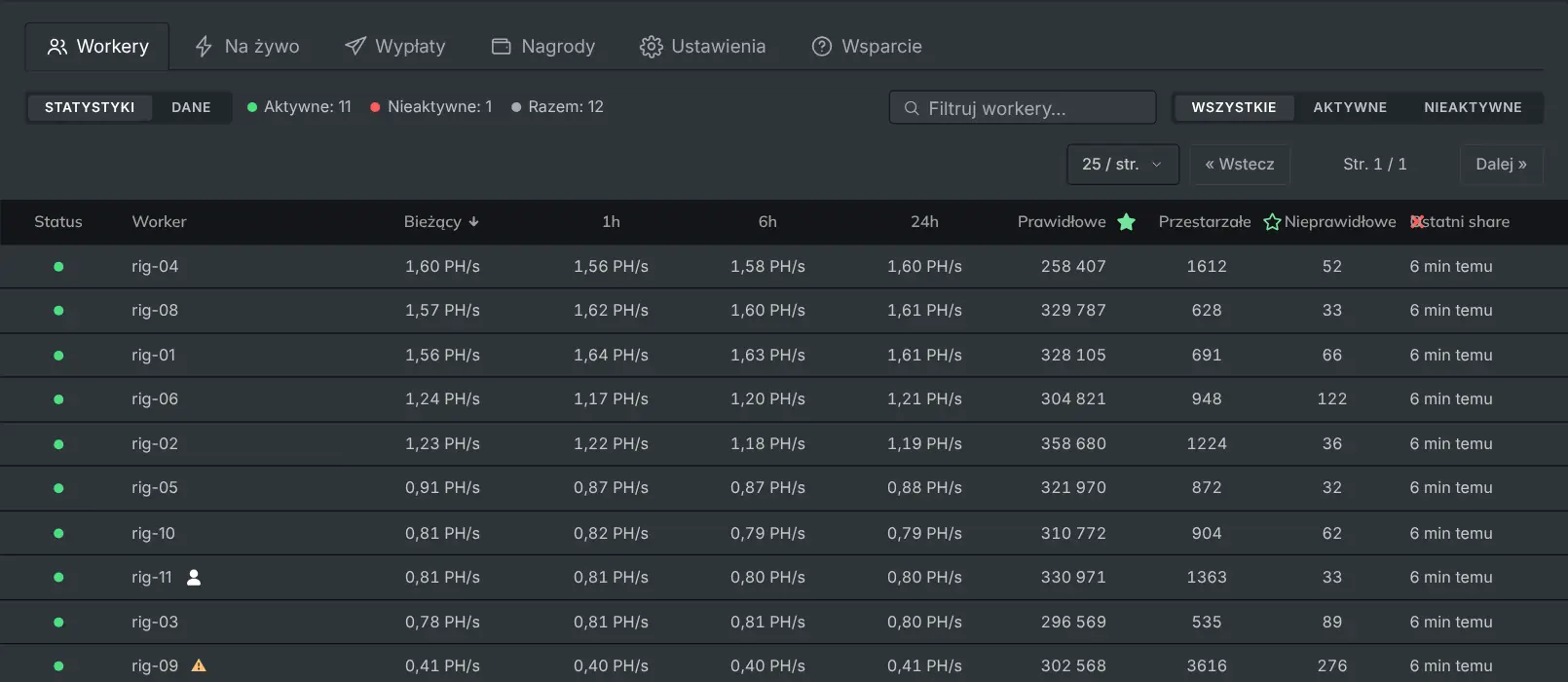Click rig-01 1h hashrate 1,64 PH/s
Image resolution: width=1568 pixels, height=682 pixels.
[611, 356]
